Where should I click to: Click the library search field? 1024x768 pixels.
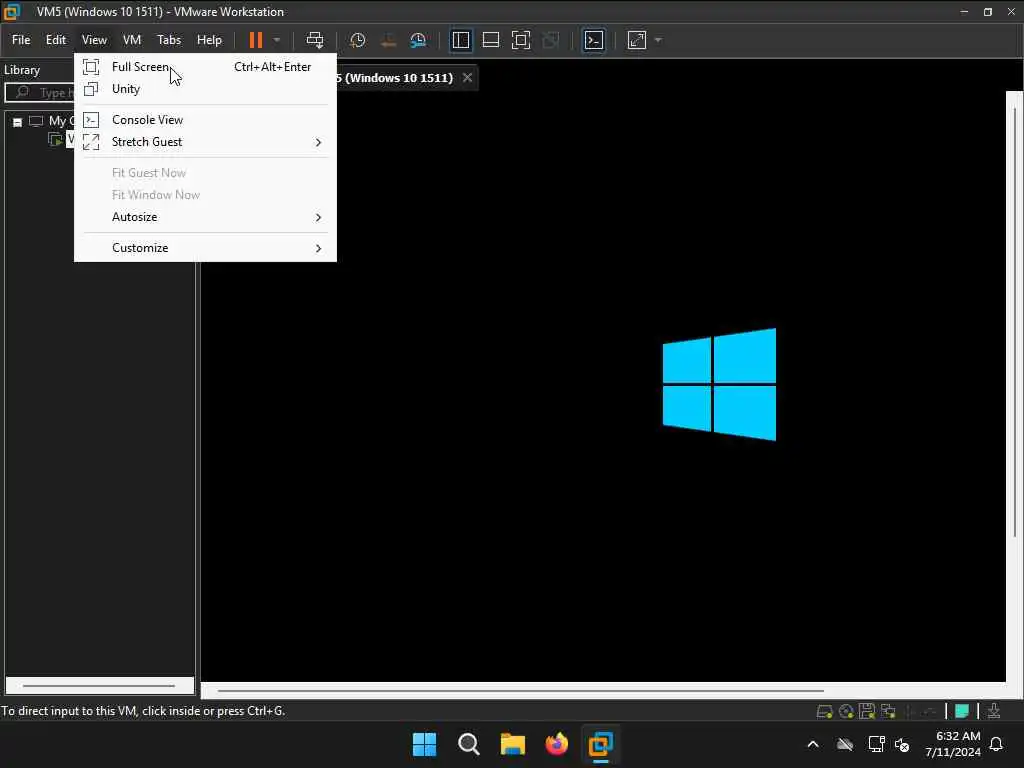click(40, 92)
